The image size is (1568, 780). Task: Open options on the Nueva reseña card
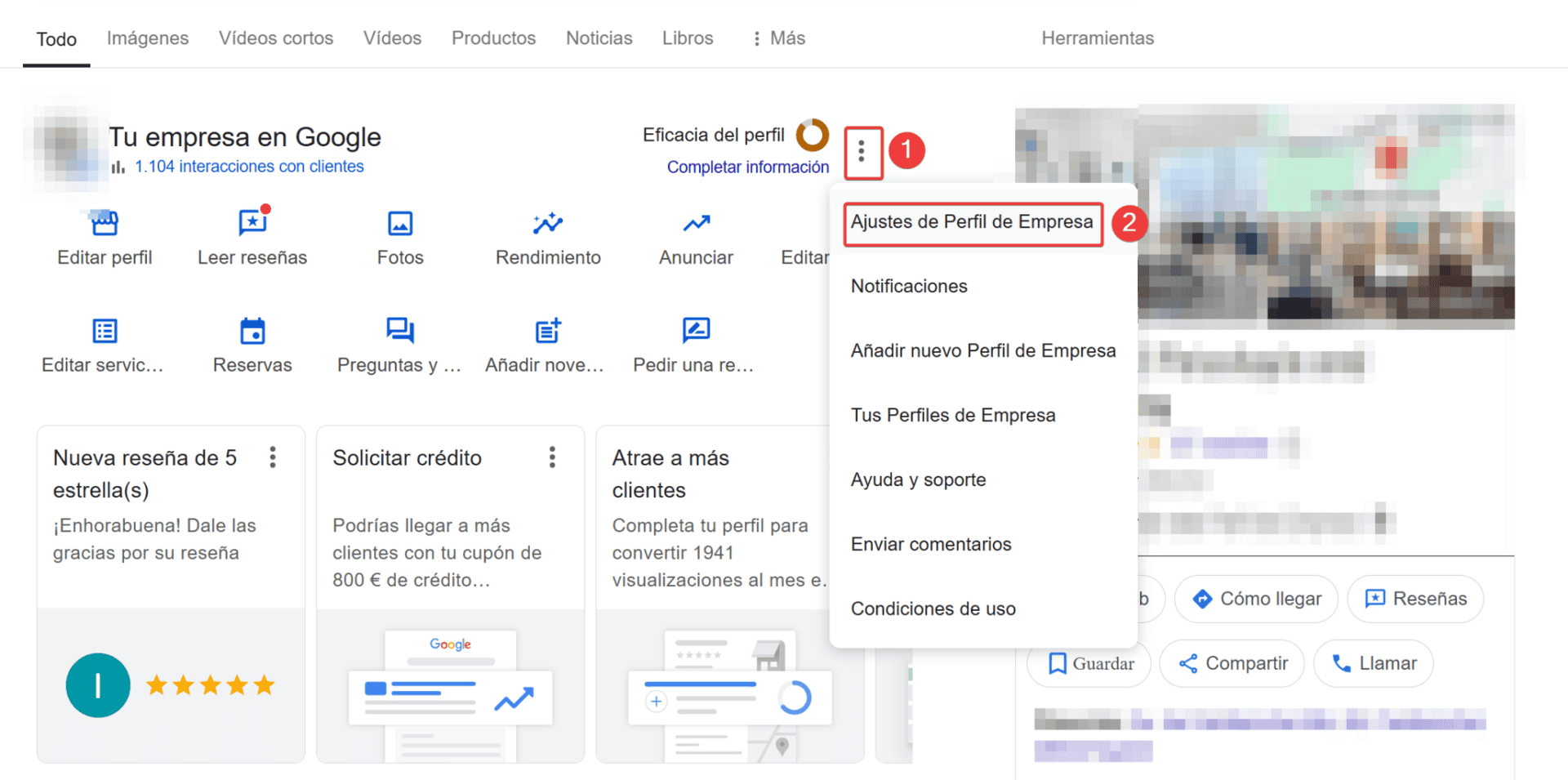273,457
